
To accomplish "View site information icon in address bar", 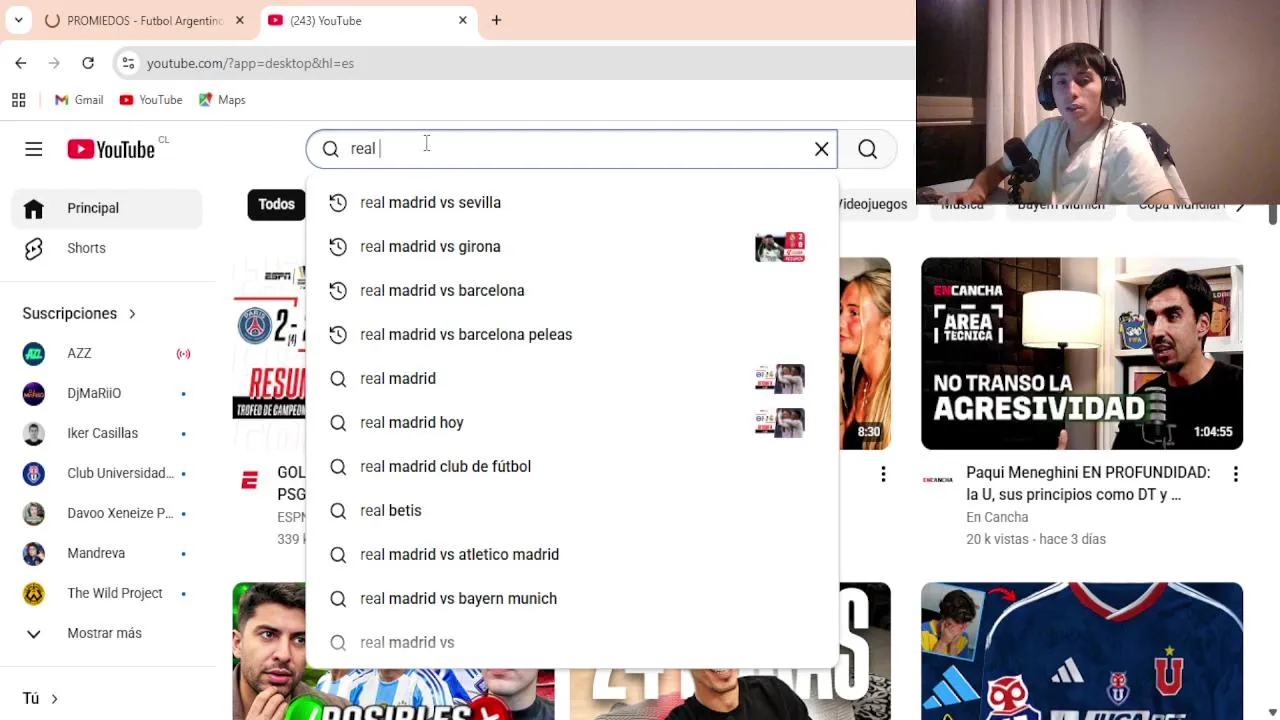I will pos(128,63).
